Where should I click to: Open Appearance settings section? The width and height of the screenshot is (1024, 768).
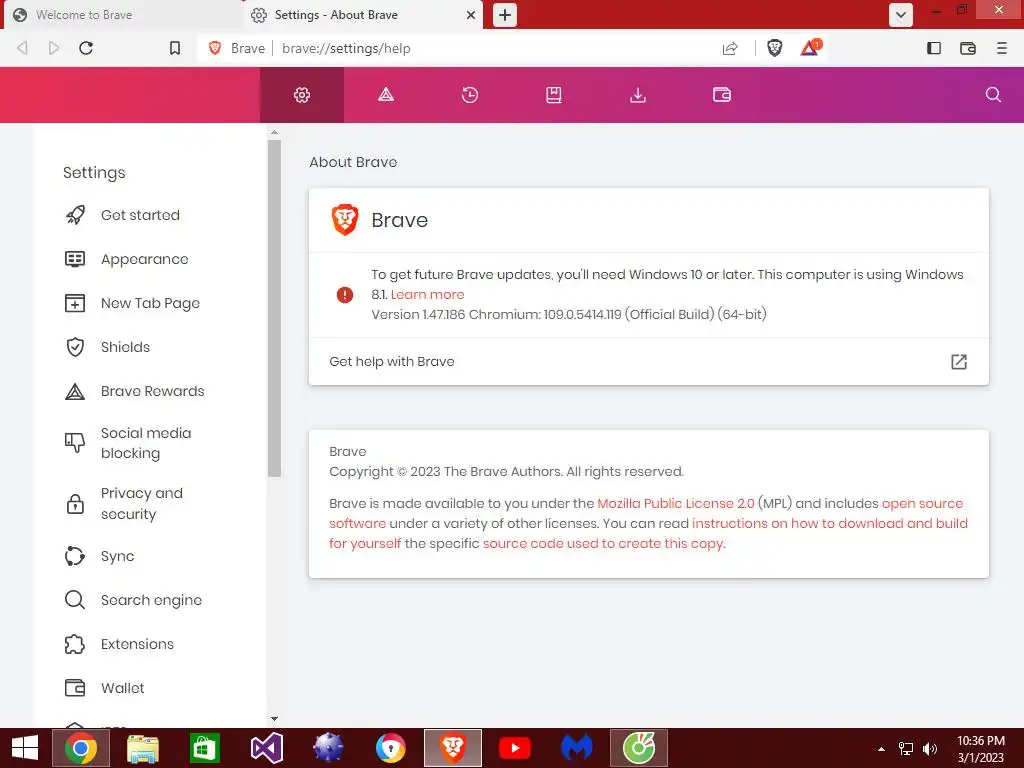tap(144, 259)
